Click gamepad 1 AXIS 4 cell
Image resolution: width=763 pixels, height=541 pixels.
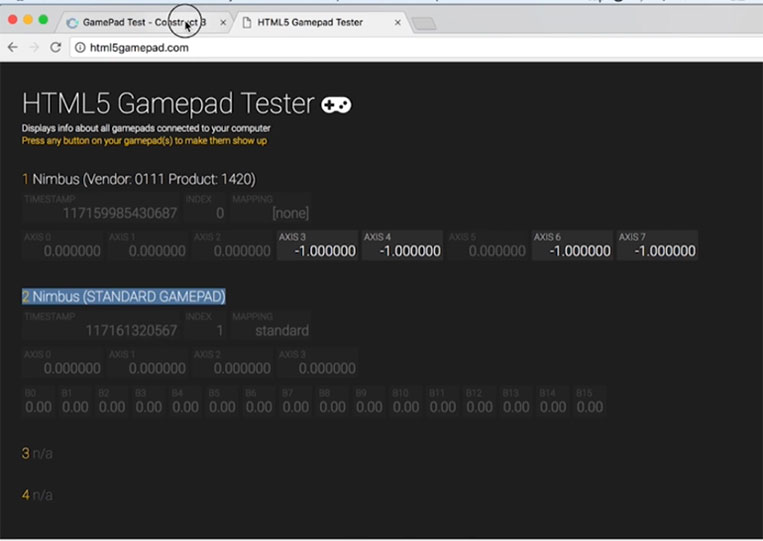(x=402, y=245)
